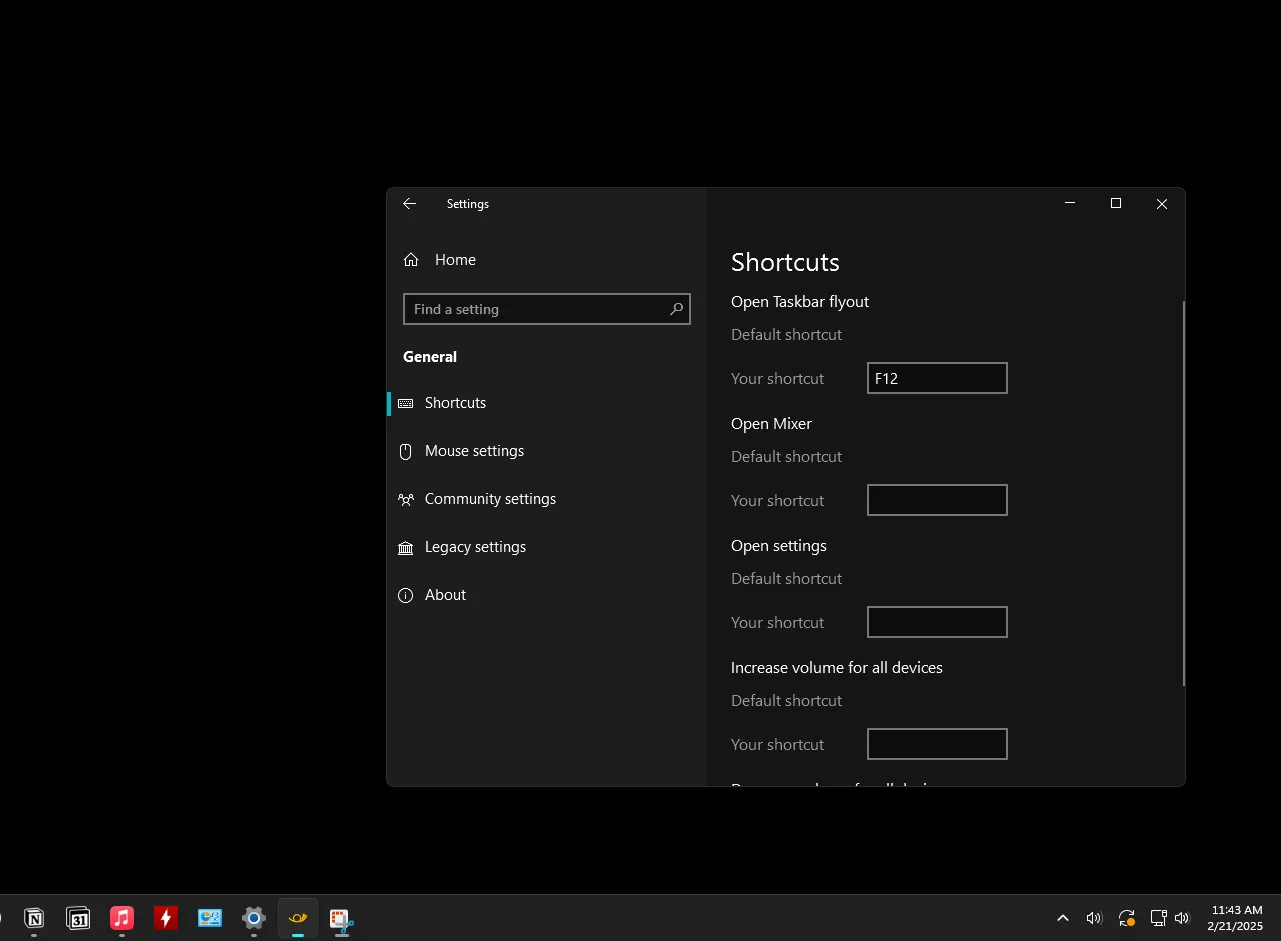Click the Open Mixer label
The image size is (1281, 941).
771,424
